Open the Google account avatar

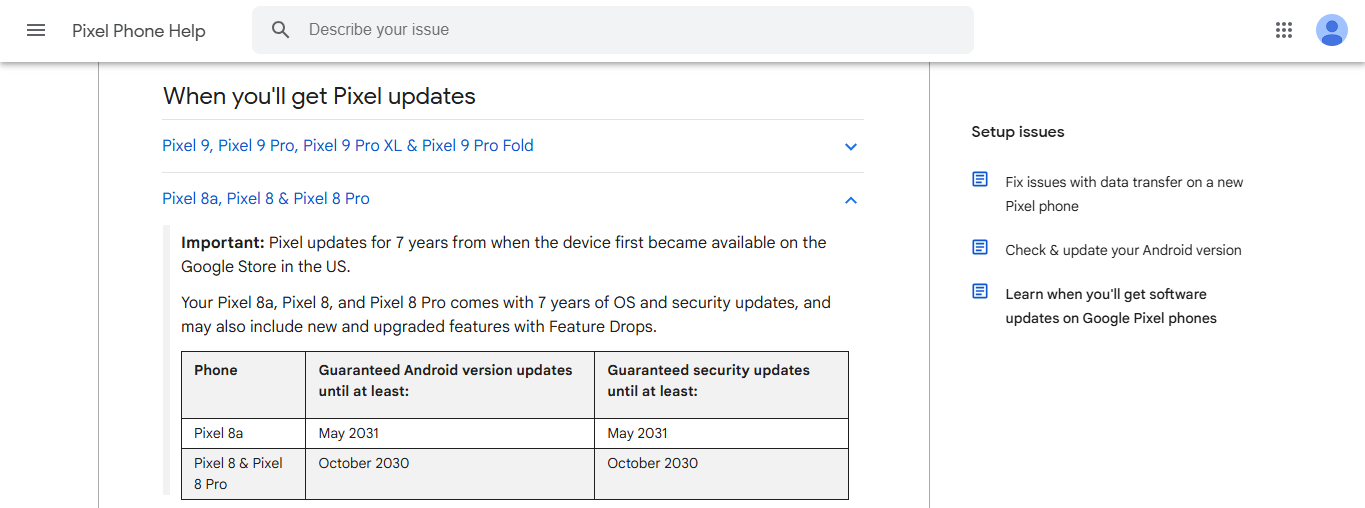[1331, 30]
